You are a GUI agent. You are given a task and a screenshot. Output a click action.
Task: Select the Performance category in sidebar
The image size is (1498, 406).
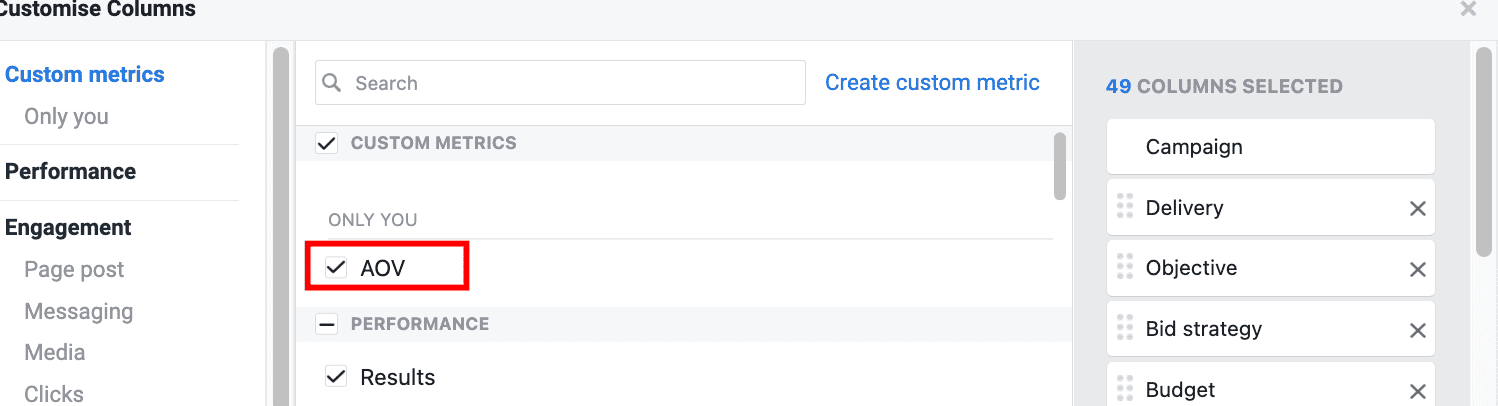point(70,171)
